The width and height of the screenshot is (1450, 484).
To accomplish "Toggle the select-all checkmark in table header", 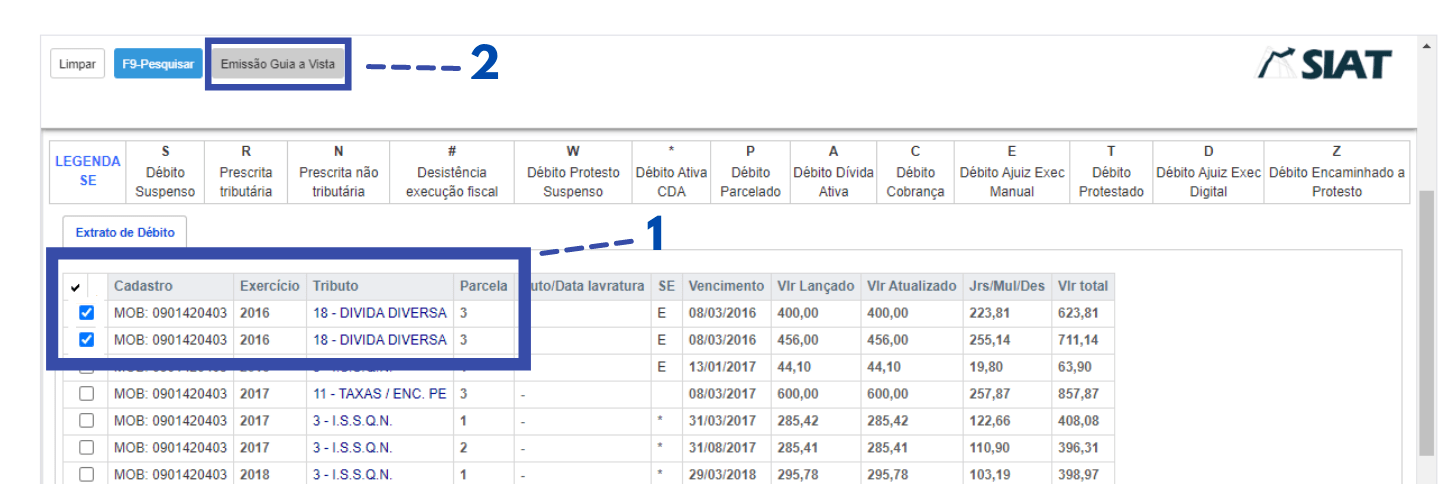I will coord(76,287).
